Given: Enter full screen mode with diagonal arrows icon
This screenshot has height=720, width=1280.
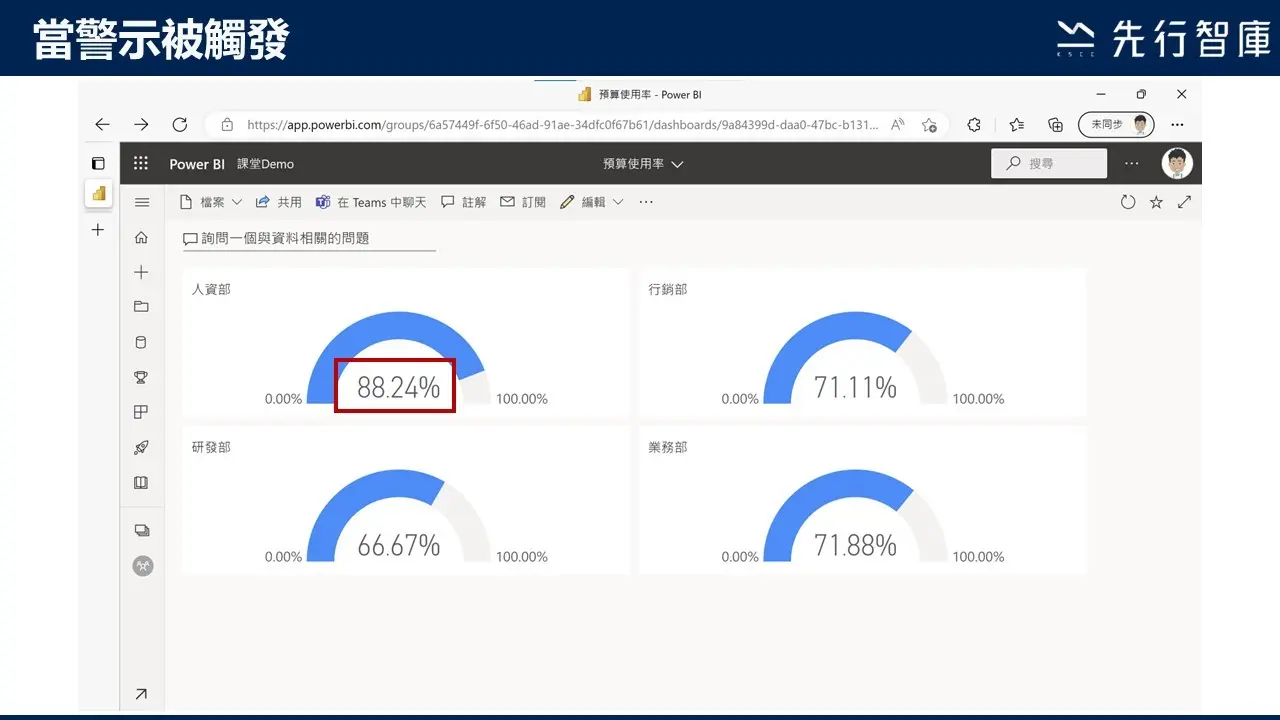Looking at the screenshot, I should [1185, 202].
